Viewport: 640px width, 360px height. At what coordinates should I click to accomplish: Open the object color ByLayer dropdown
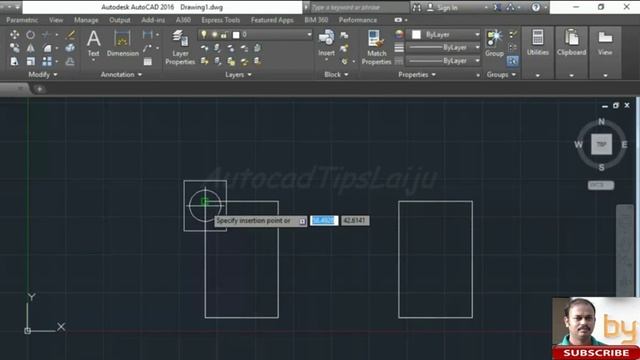pos(477,35)
